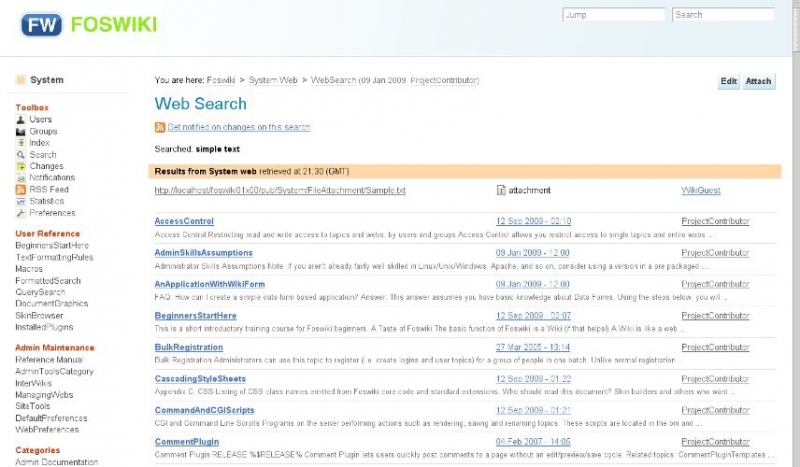Open the BeginnersStartHere result topic

tap(195, 316)
